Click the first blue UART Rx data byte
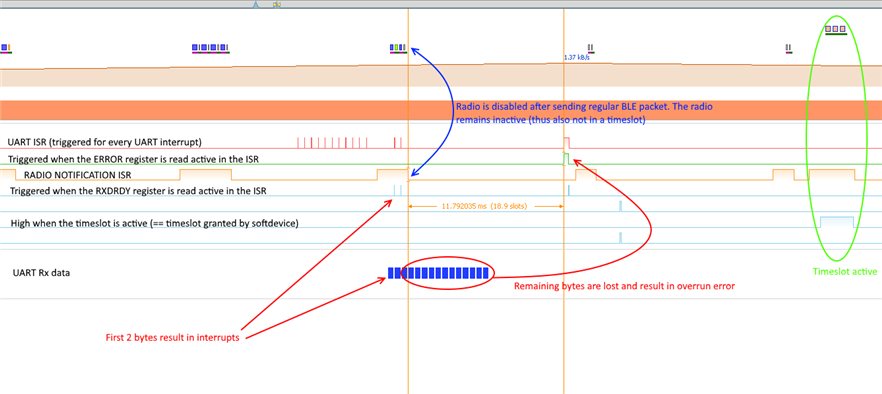Image resolution: width=882 pixels, height=394 pixels. [390, 273]
